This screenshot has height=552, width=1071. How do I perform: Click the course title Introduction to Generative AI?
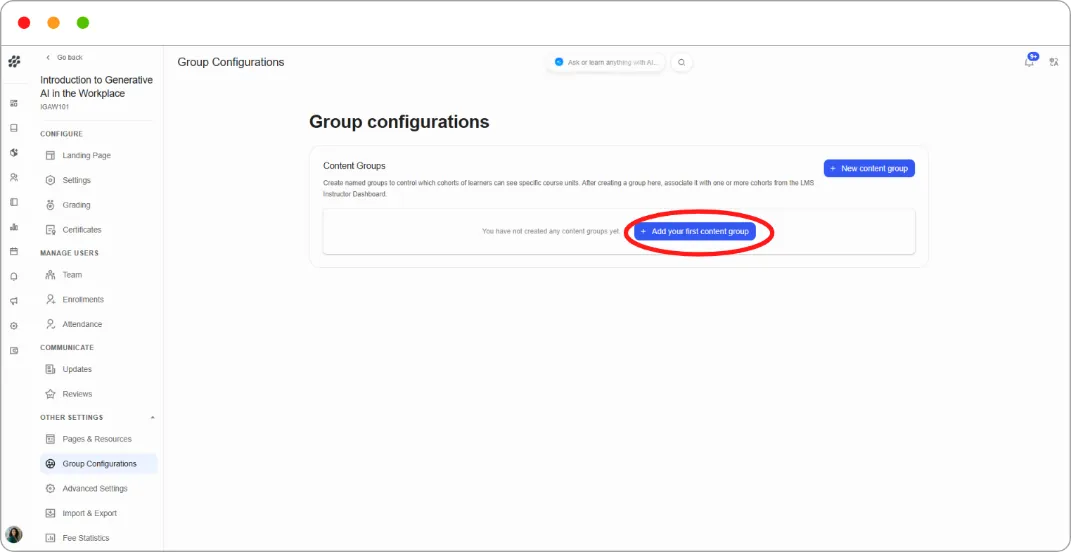click(x=96, y=87)
